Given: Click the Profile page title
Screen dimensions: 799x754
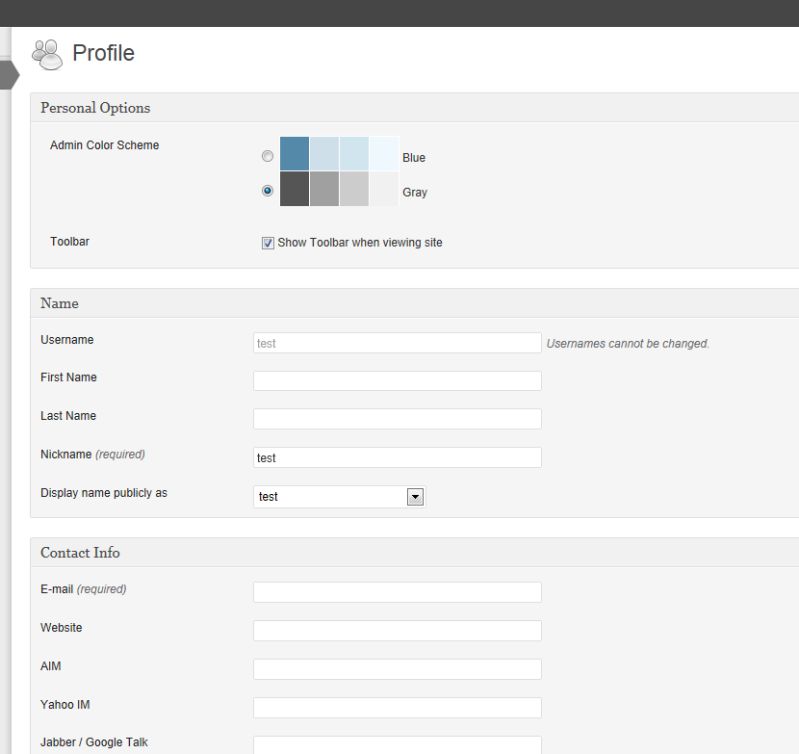Looking at the screenshot, I should click(103, 53).
